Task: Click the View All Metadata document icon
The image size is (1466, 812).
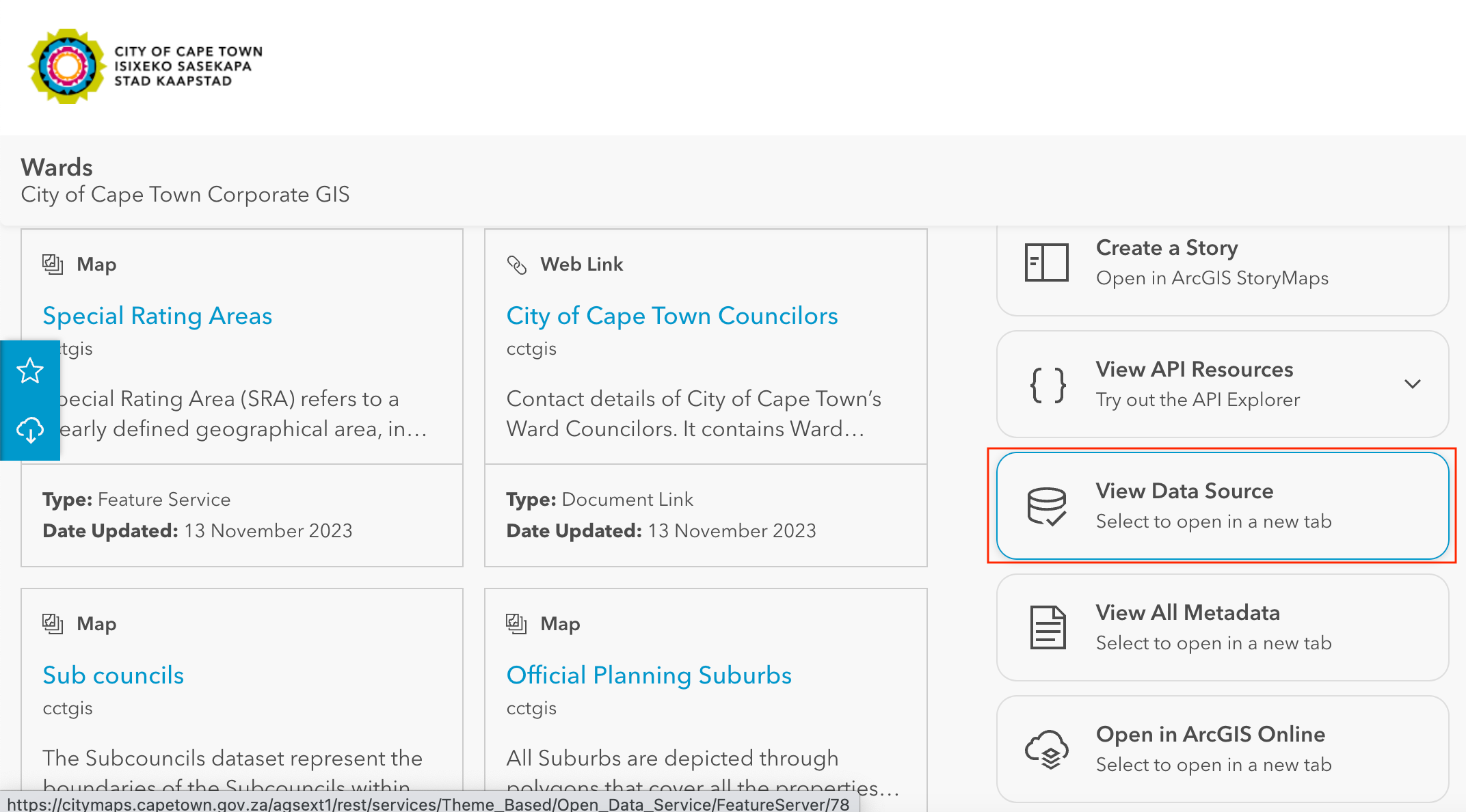Action: point(1048,627)
